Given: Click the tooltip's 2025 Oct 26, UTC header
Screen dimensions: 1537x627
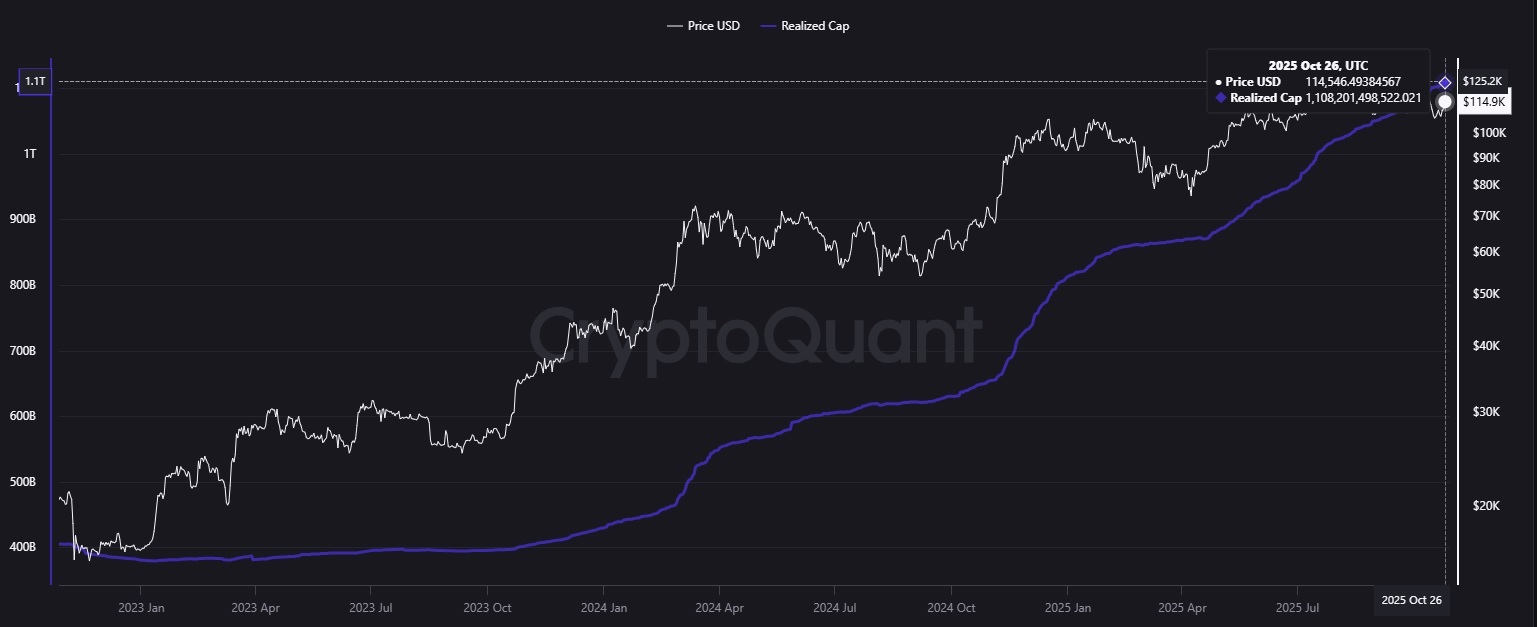Looking at the screenshot, I should point(1318,65).
